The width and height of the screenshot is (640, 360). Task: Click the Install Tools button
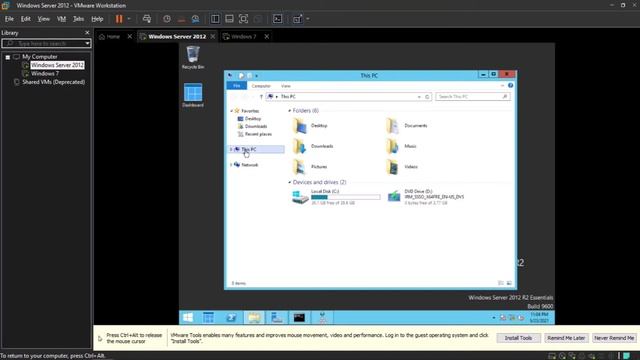pyautogui.click(x=518, y=338)
